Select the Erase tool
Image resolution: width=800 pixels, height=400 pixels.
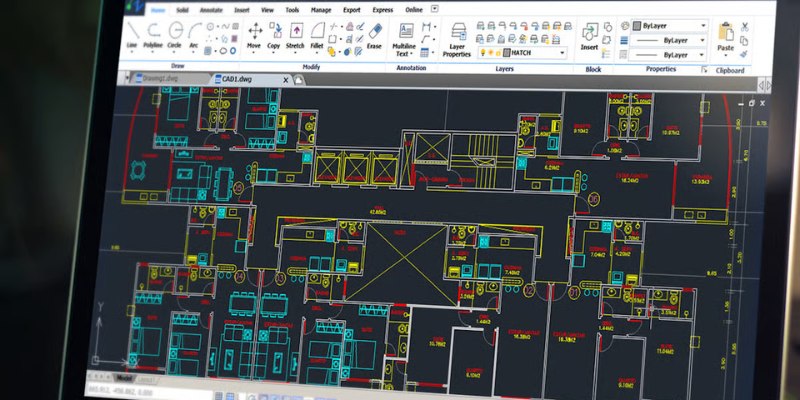point(374,33)
